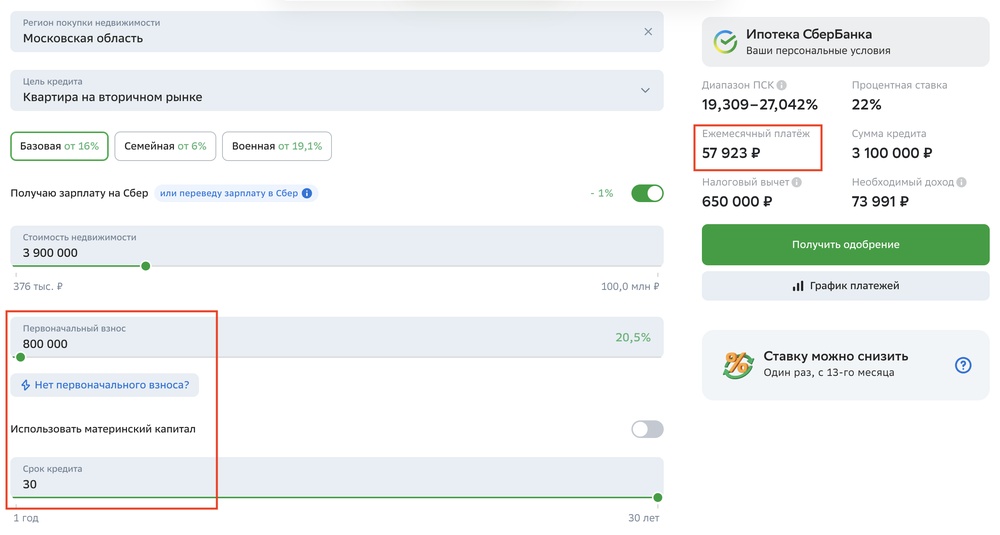This screenshot has width=1000, height=535.
Task: Click the info icon beside 'переведу зарплату в Сбер'
Action: coord(307,193)
